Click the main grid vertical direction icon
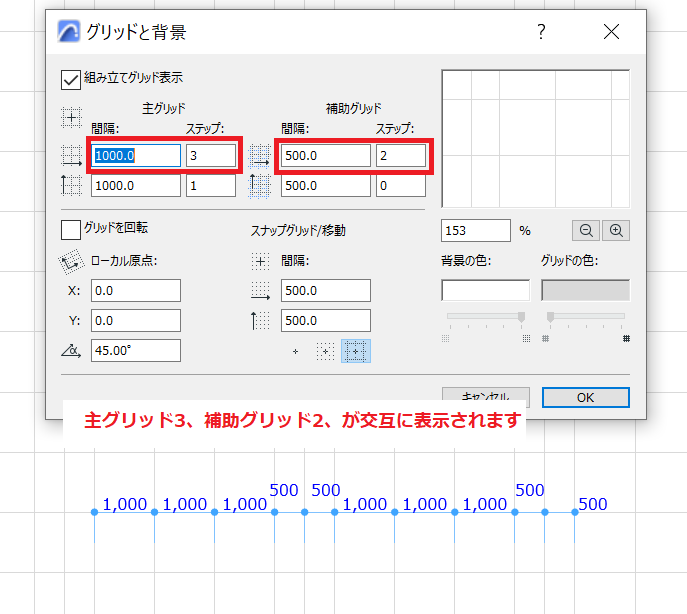This screenshot has width=687, height=614. coord(71,185)
